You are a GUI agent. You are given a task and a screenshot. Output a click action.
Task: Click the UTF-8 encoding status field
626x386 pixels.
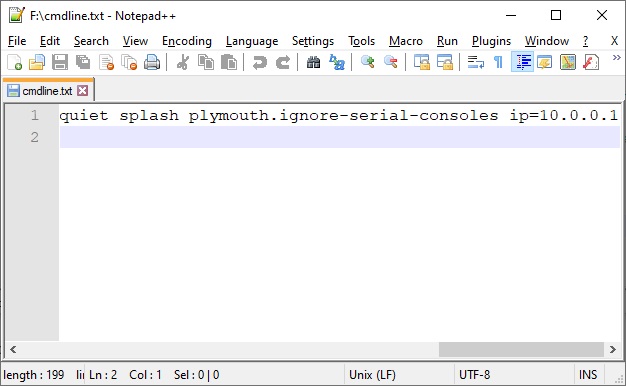475,375
